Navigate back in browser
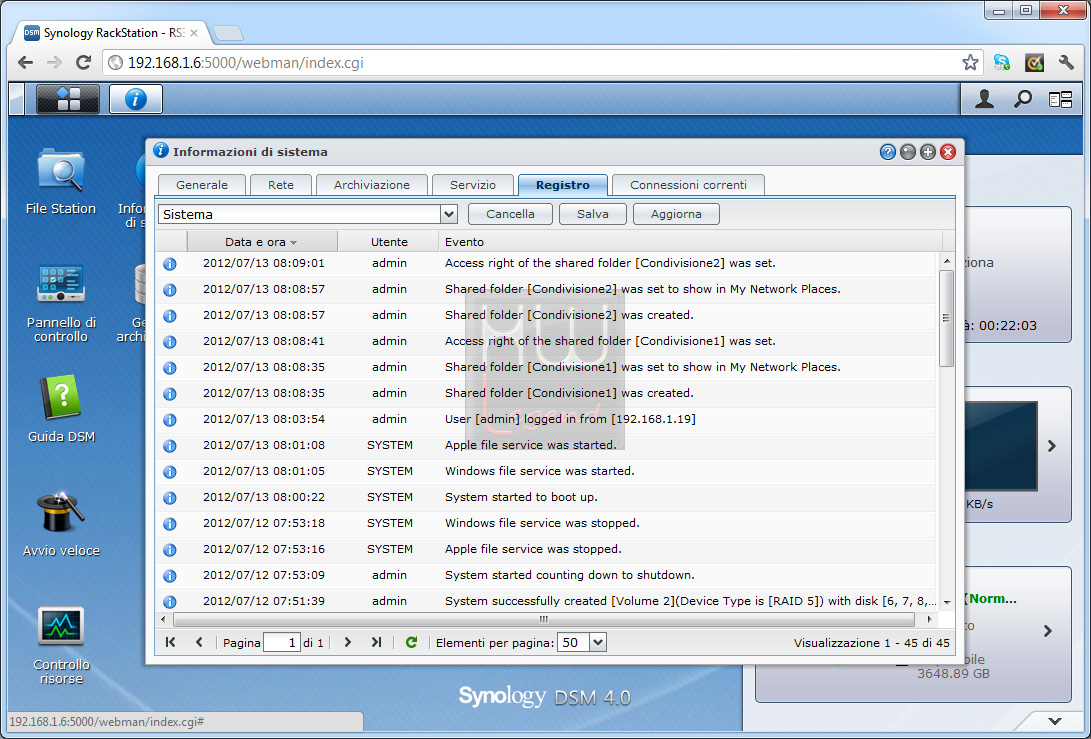Viewport: 1091px width, 739px height. tap(25, 63)
